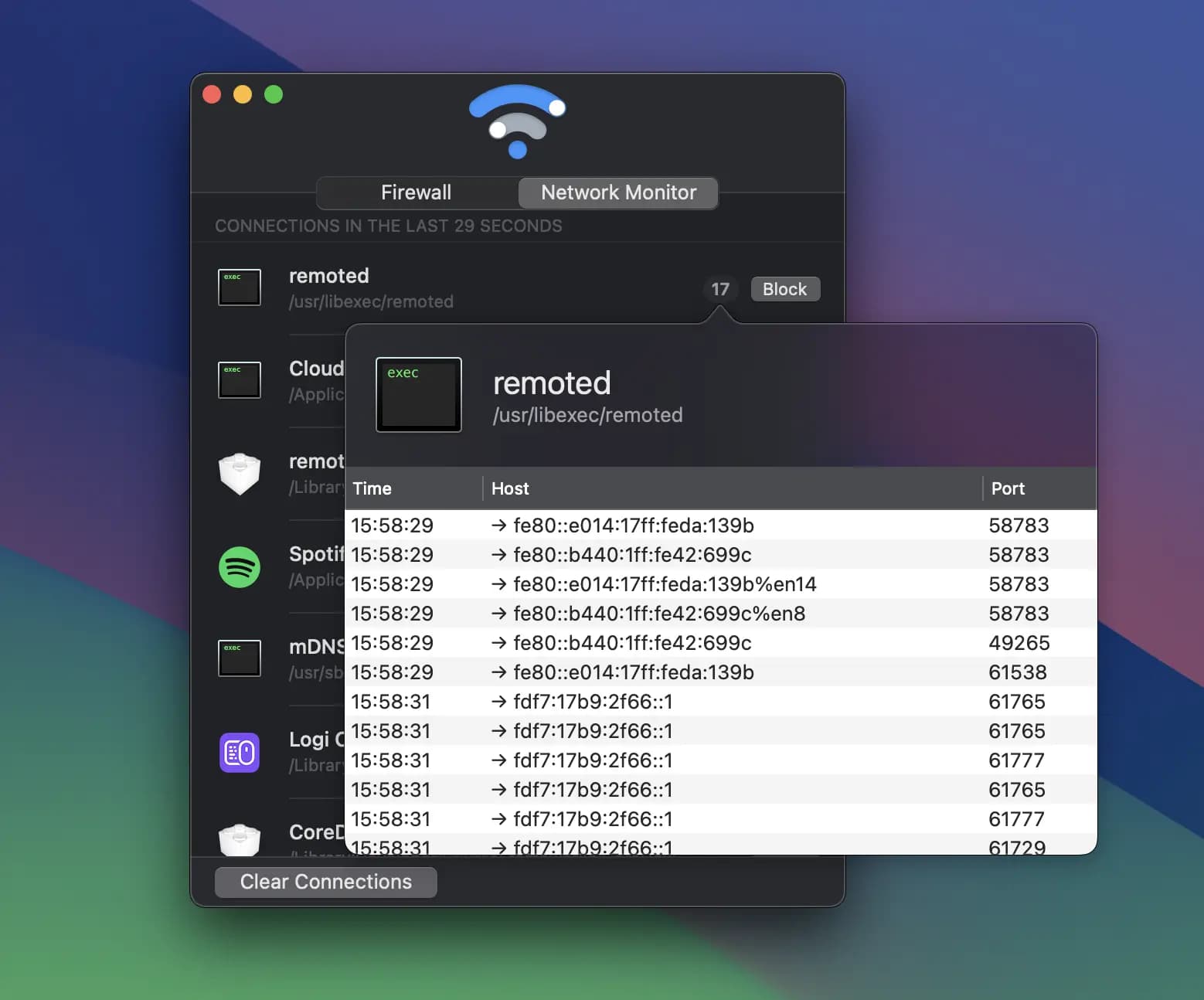Sort by the Time column header
Screen dimensions: 1204x1000
pyautogui.click(x=413, y=488)
